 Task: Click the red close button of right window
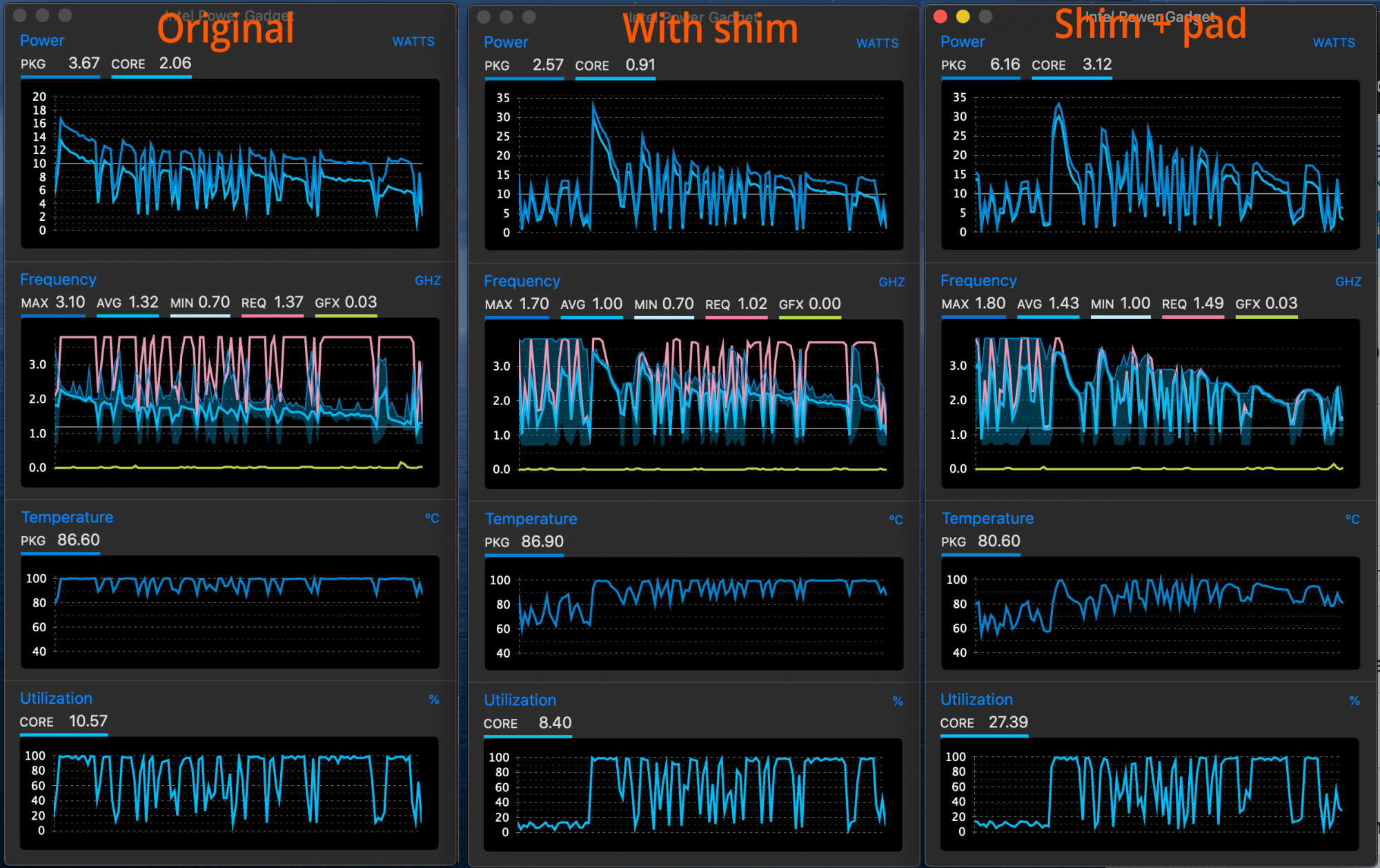coord(940,17)
